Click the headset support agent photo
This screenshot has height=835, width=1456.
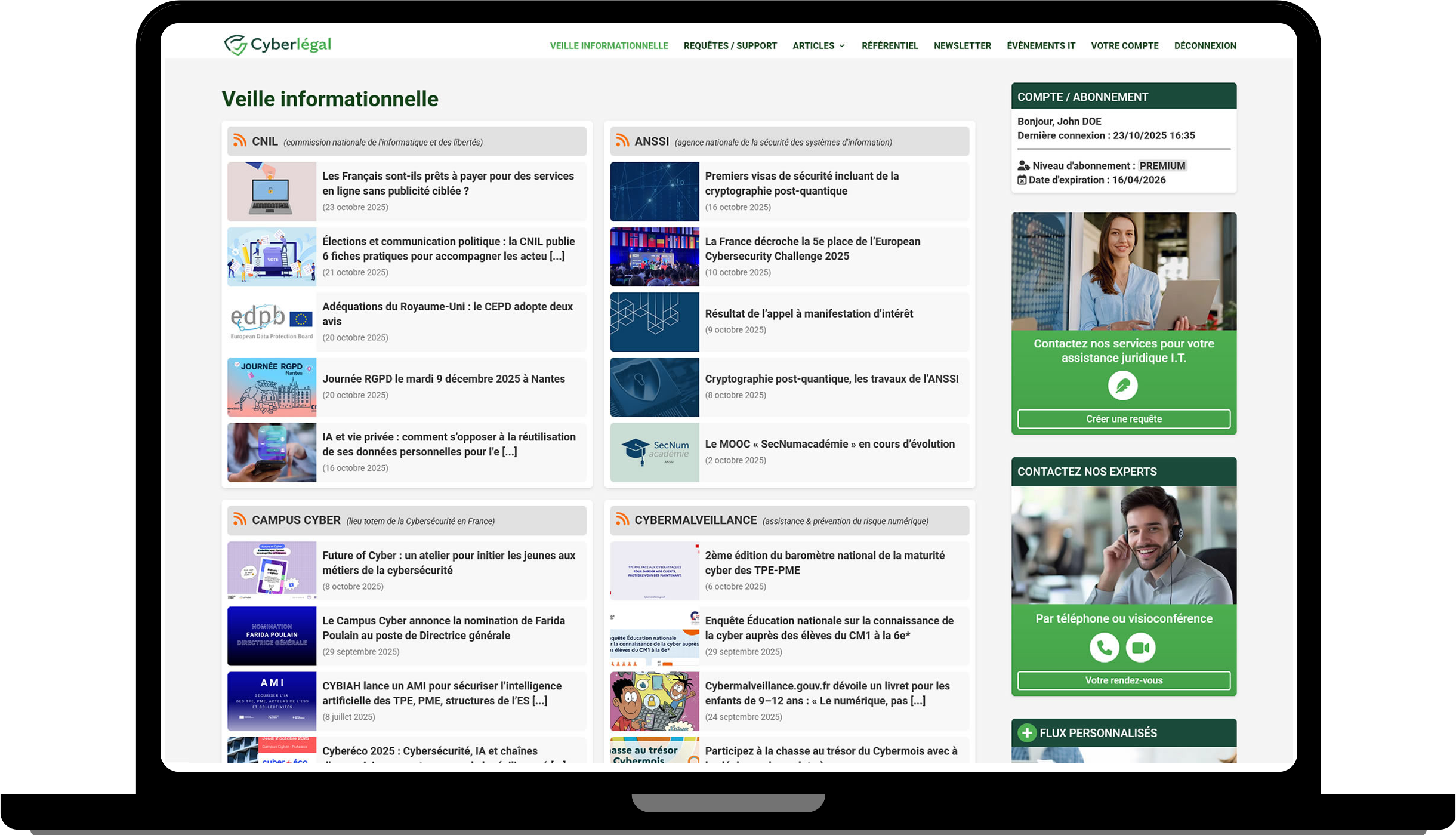[1124, 546]
